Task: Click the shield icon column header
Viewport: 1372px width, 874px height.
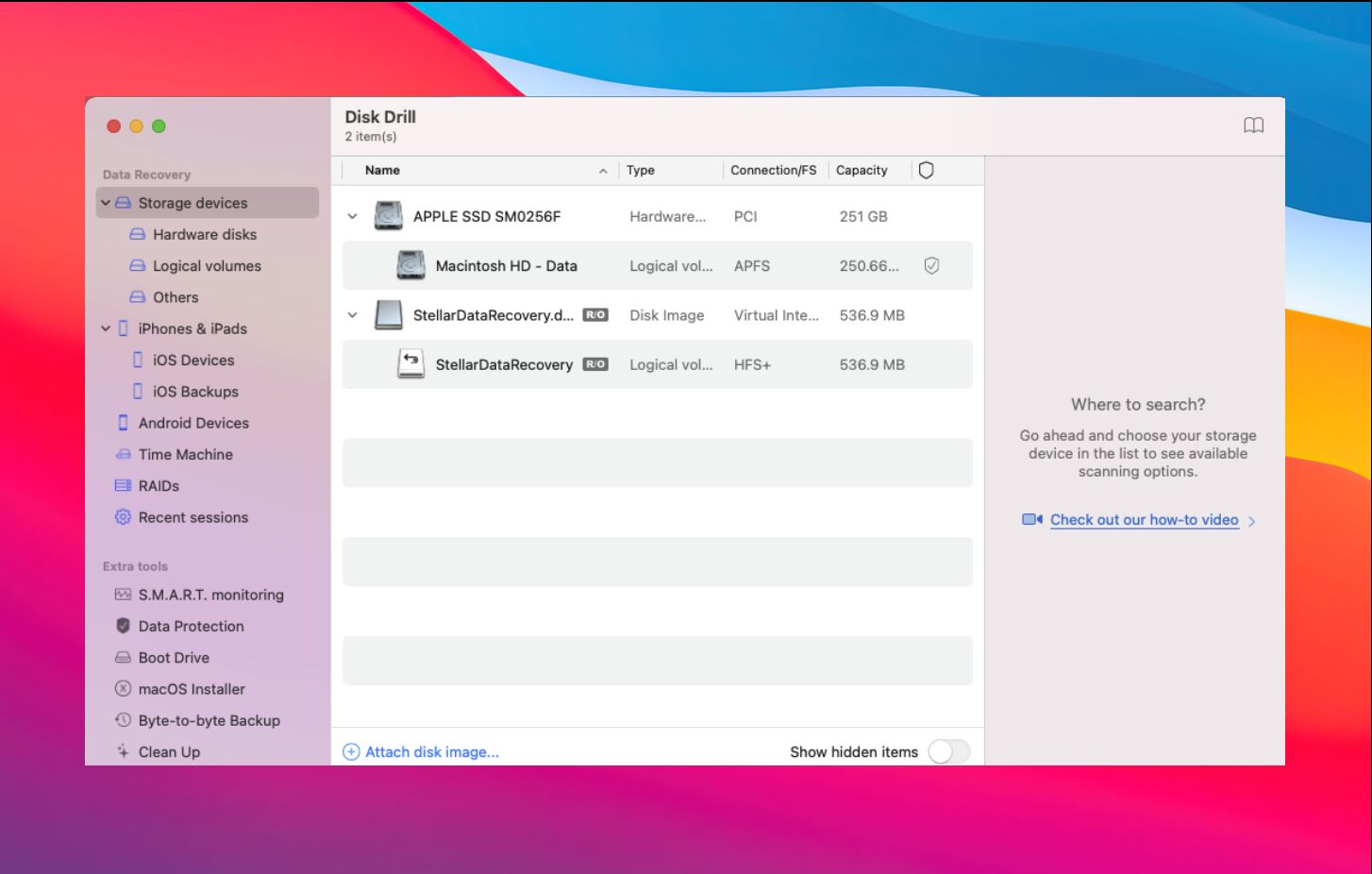Action: coord(927,170)
